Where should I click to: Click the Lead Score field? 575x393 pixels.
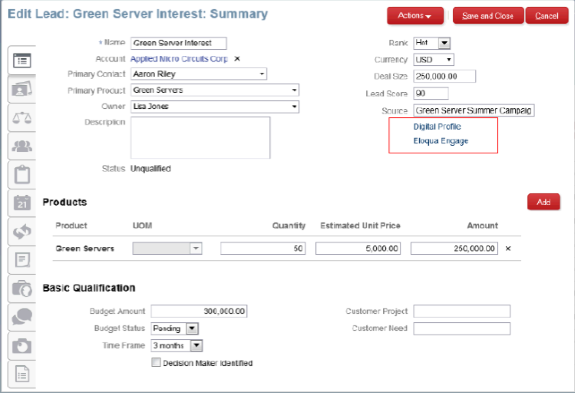point(431,93)
